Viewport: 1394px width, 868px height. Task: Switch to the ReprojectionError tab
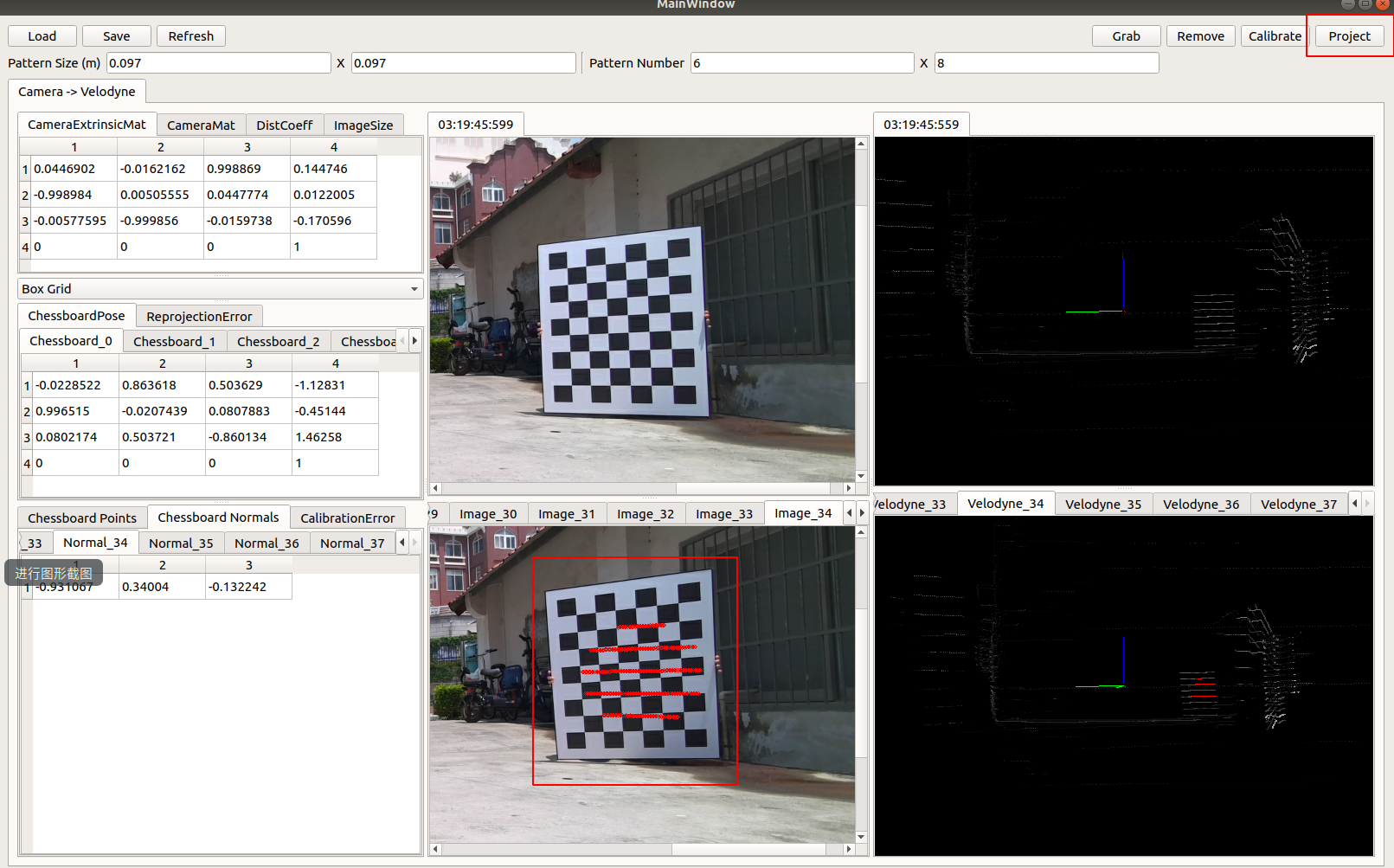pyautogui.click(x=199, y=316)
